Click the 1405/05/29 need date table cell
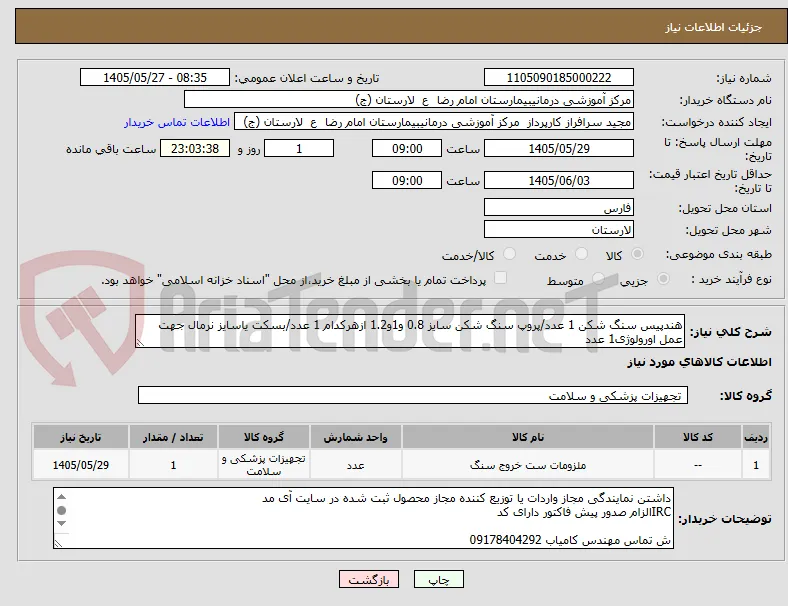This screenshot has height=606, width=788. point(80,465)
